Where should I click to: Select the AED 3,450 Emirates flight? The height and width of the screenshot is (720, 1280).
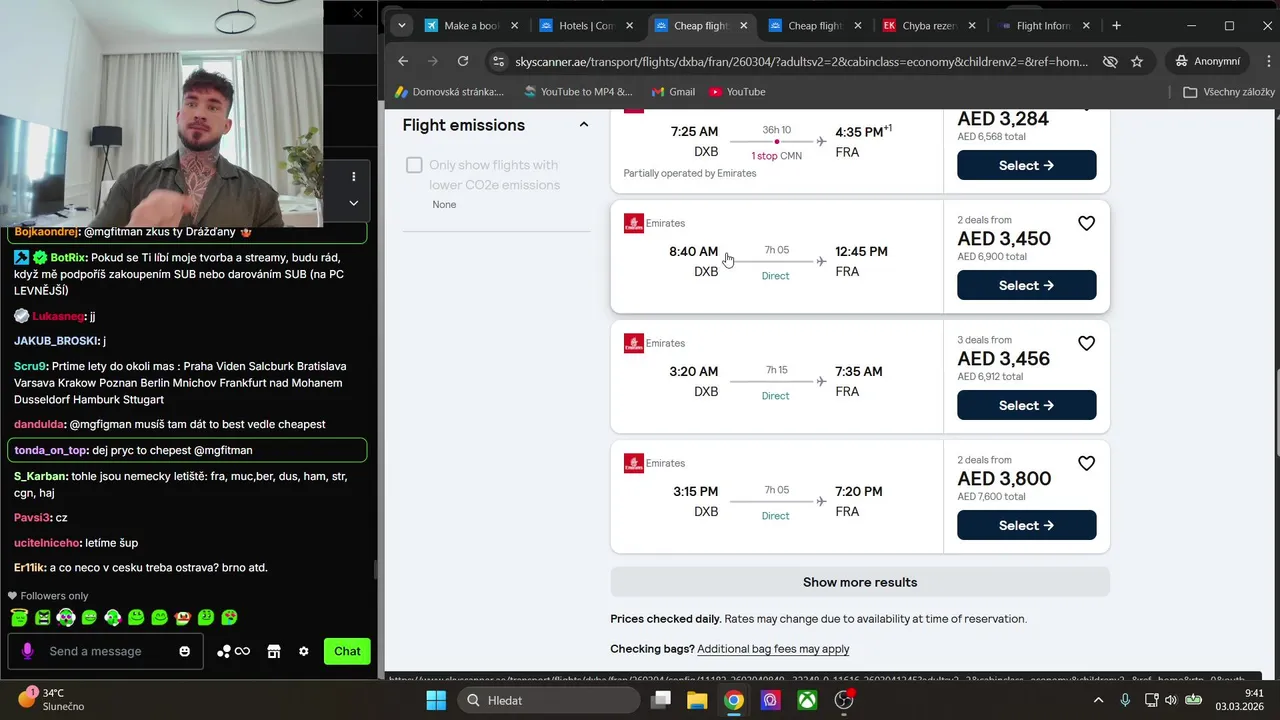(x=1026, y=285)
